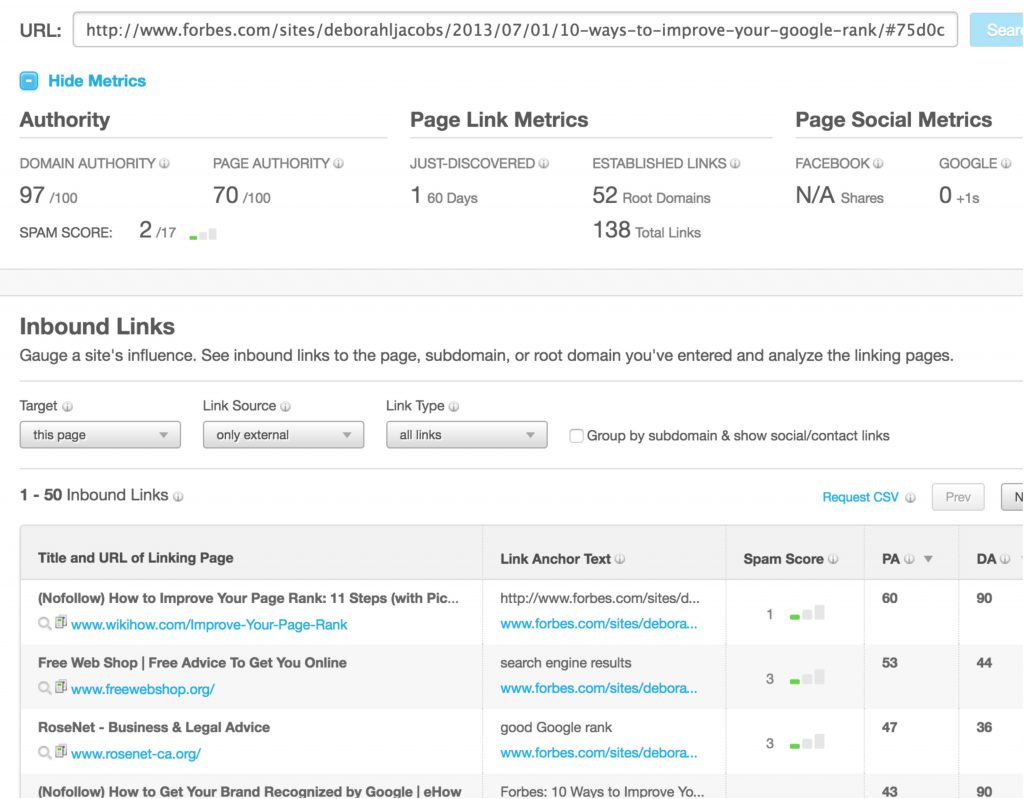Click the Request CSV link
The width and height of the screenshot is (1024, 799).
tap(860, 497)
